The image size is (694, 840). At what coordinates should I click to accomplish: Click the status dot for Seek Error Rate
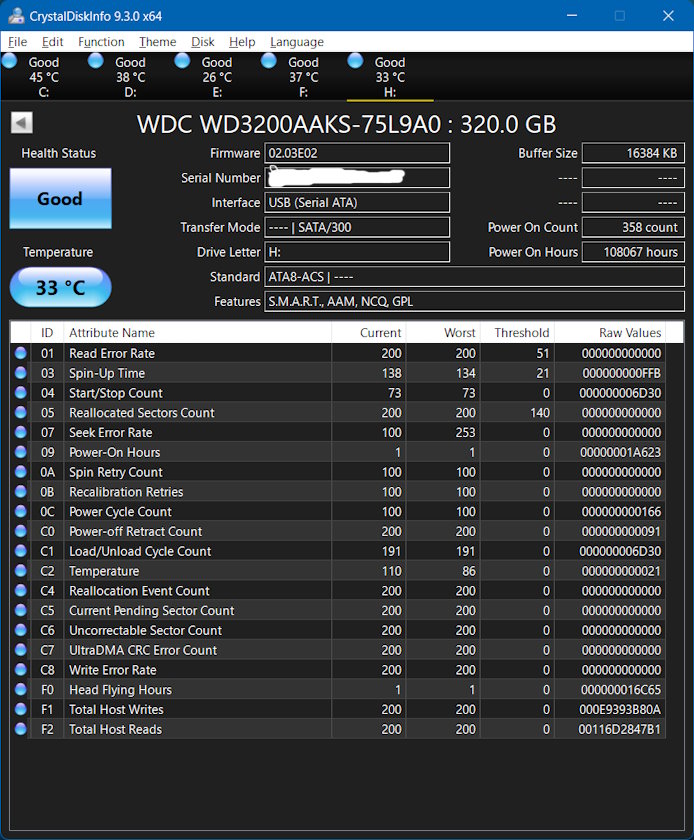tap(20, 432)
